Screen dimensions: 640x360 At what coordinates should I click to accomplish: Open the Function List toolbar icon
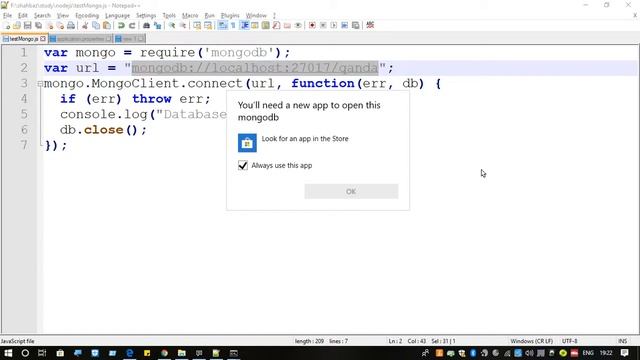click(x=276, y=25)
